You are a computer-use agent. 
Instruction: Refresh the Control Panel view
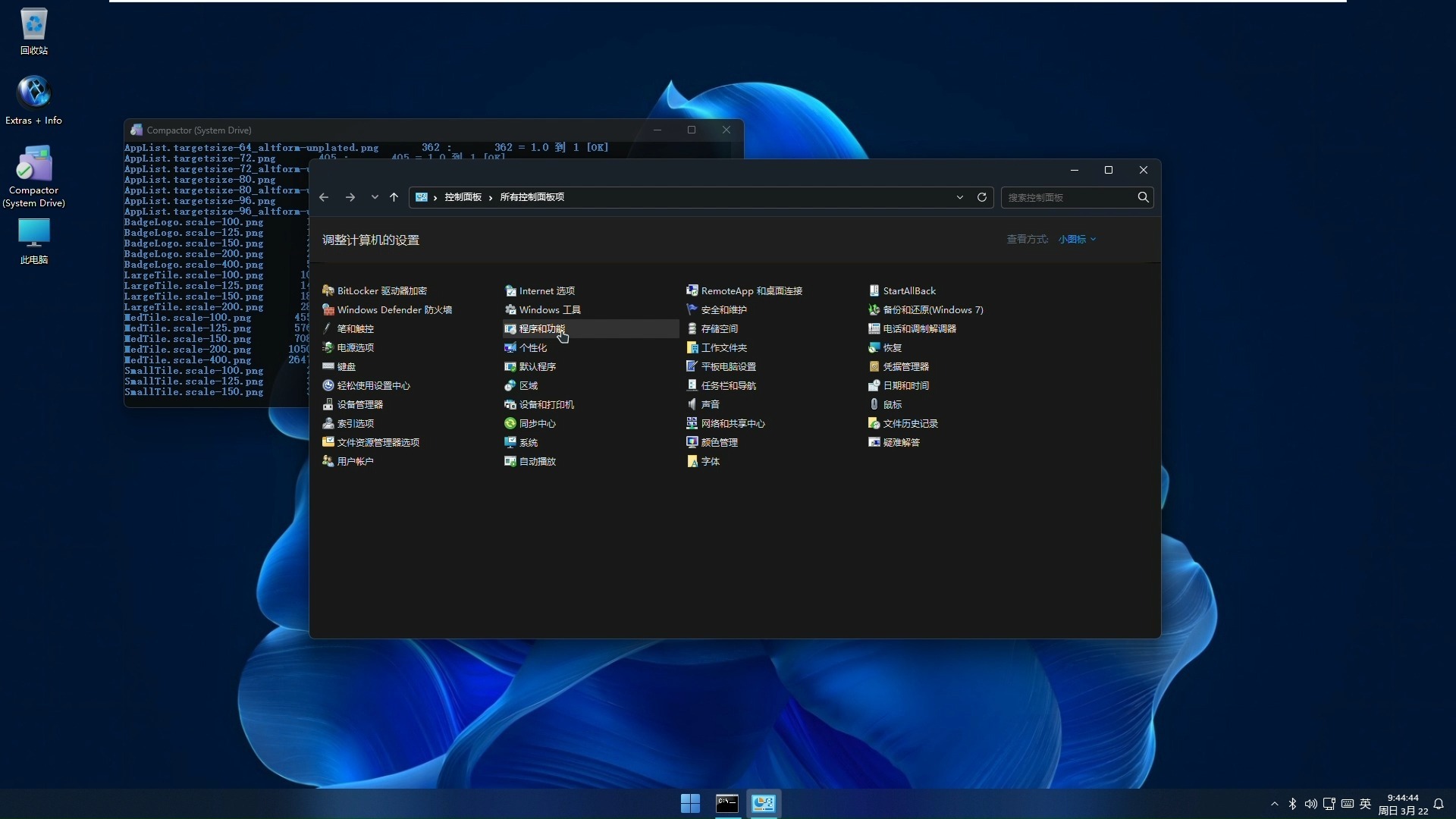point(982,197)
